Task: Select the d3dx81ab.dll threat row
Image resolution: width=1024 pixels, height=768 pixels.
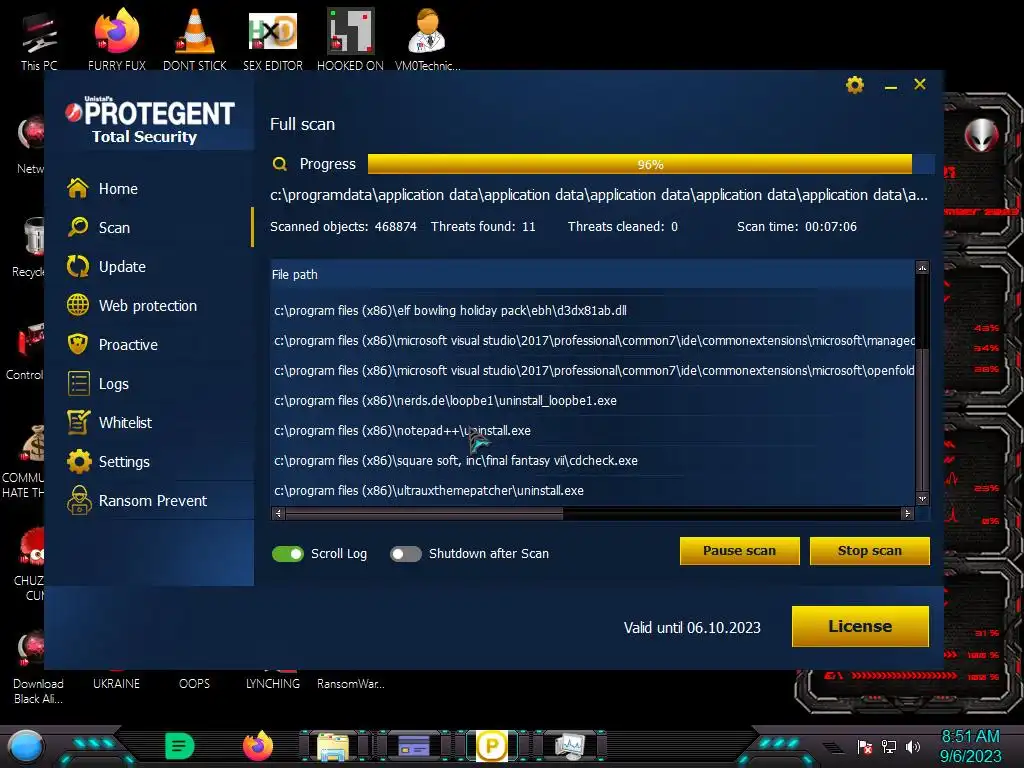Action: (x=593, y=311)
